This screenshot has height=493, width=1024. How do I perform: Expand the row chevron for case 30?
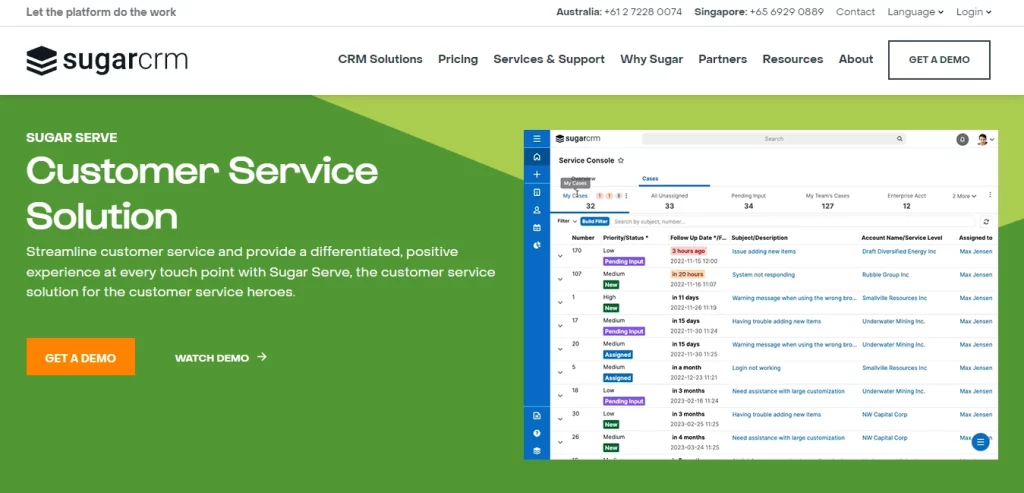pos(560,419)
